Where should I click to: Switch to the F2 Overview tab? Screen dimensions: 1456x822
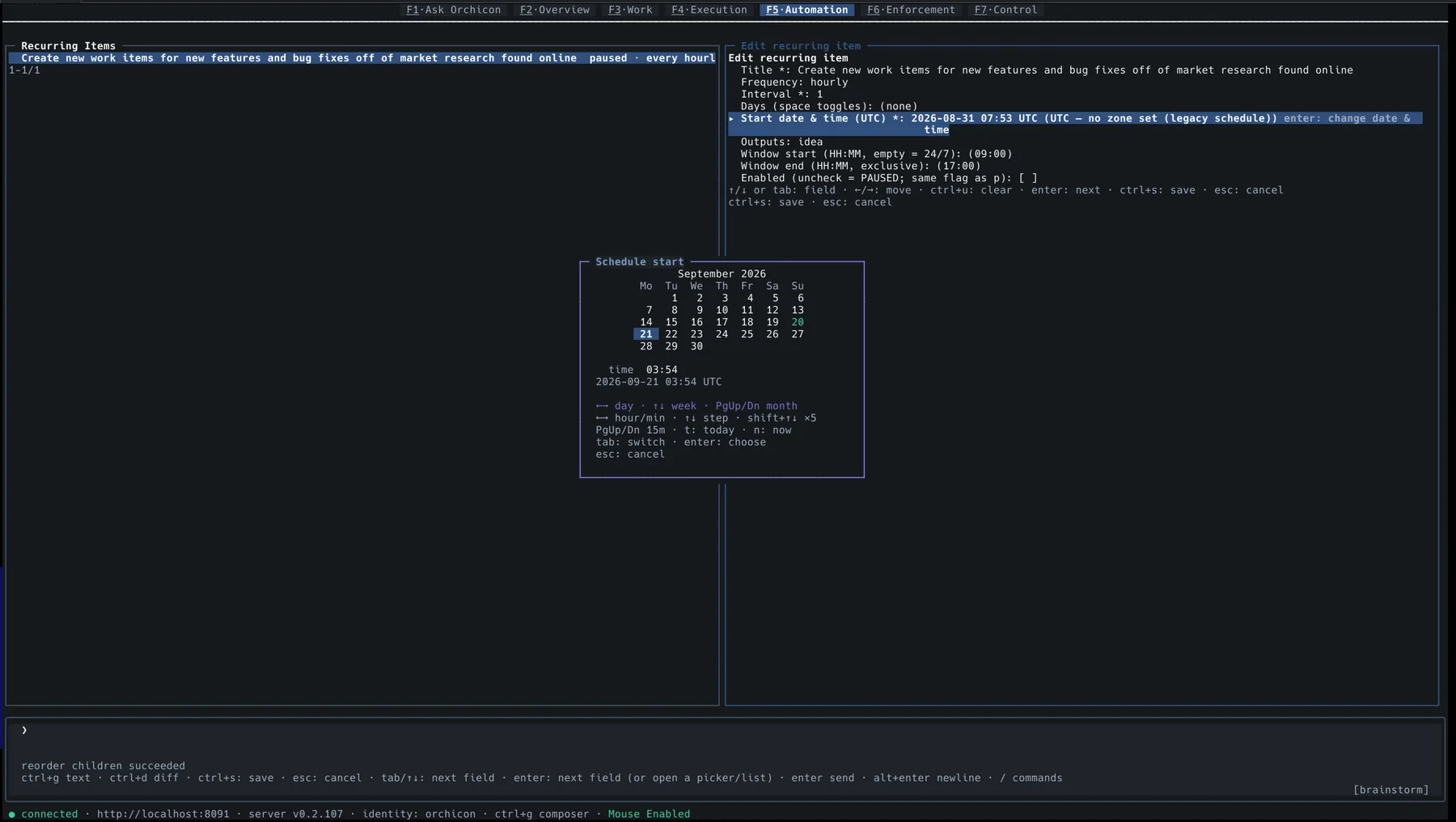pyautogui.click(x=554, y=10)
